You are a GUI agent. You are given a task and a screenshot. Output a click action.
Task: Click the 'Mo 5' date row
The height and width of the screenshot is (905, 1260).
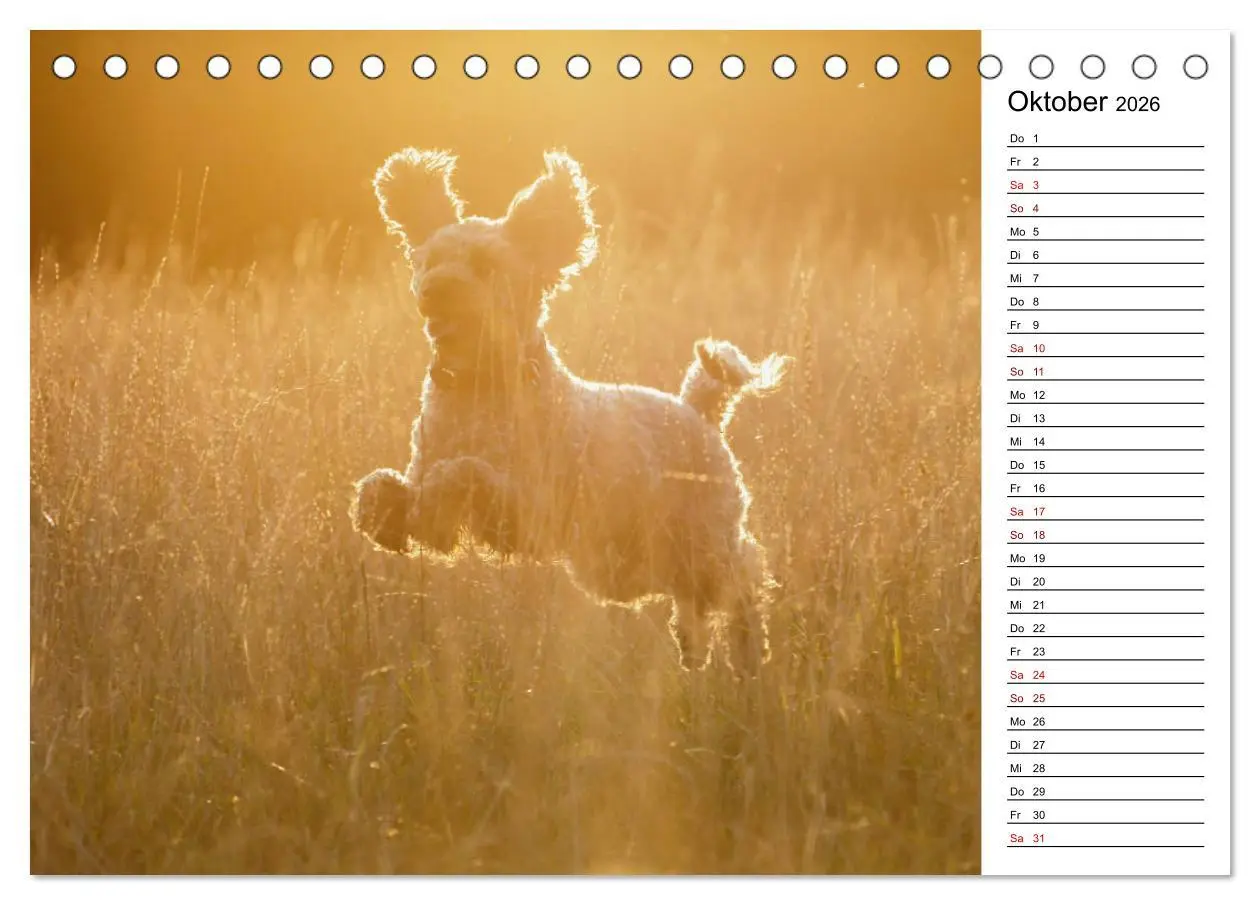(x=1105, y=231)
